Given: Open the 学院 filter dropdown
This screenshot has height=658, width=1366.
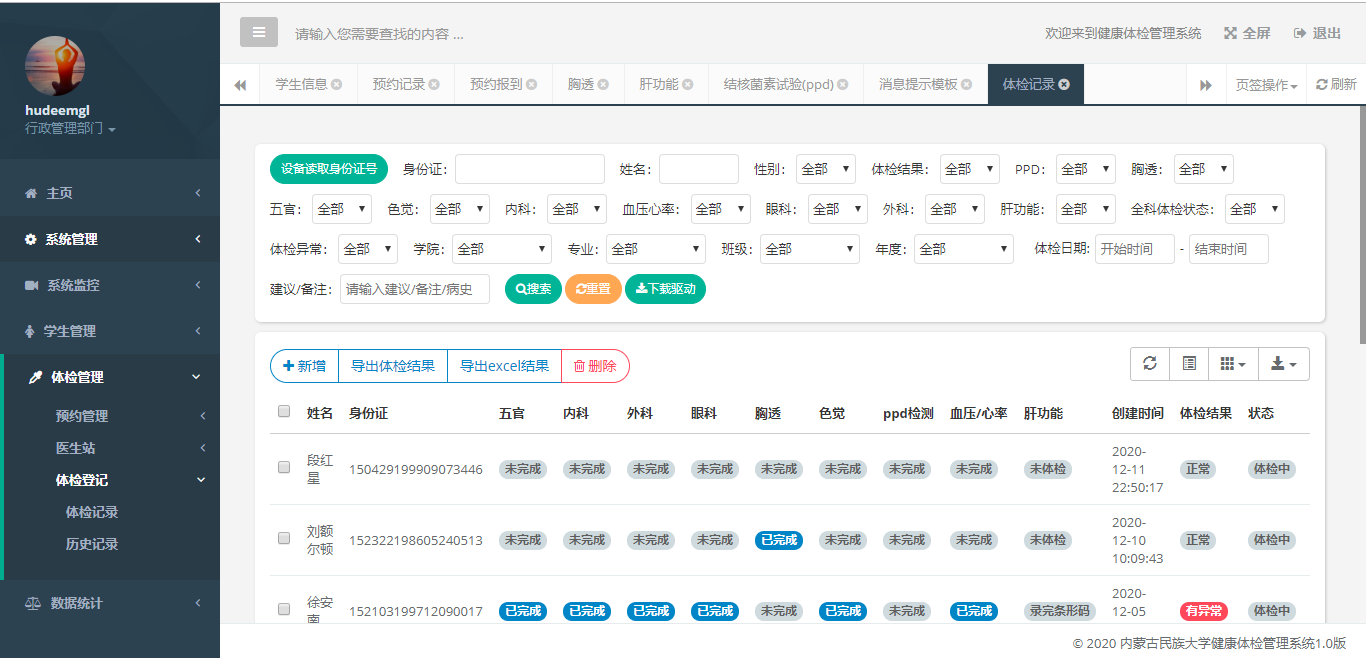Looking at the screenshot, I should point(502,249).
